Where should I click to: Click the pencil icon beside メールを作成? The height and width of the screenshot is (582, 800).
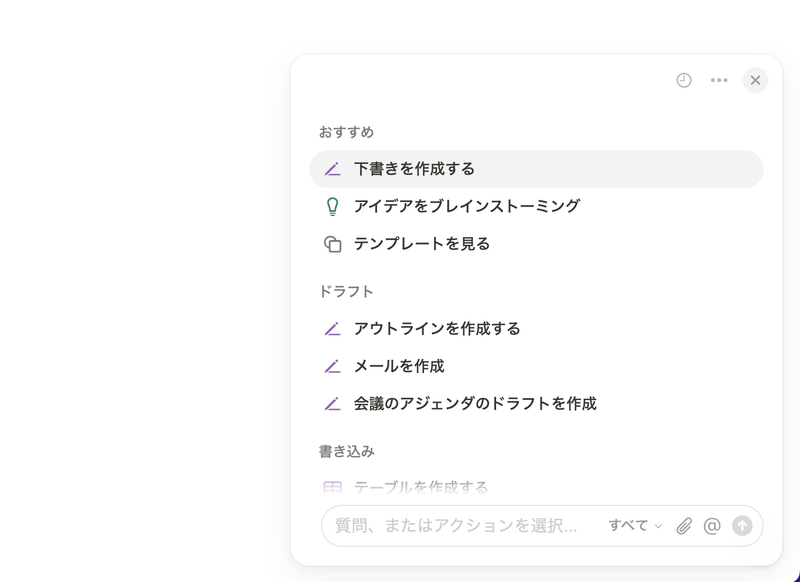333,366
